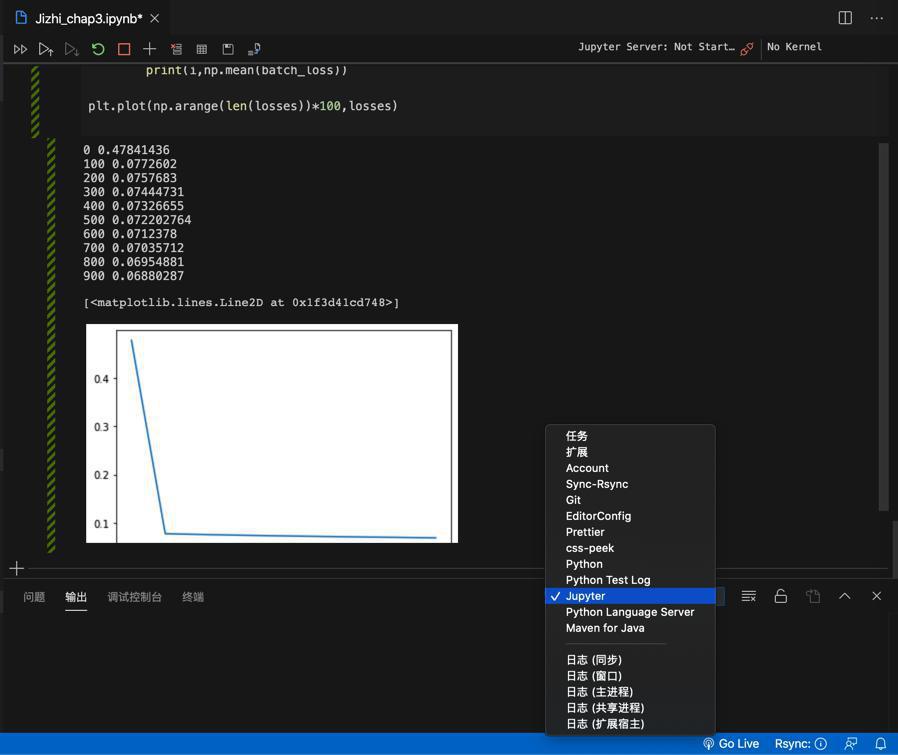Split the editor to the right
898x755 pixels.
pyautogui.click(x=845, y=18)
